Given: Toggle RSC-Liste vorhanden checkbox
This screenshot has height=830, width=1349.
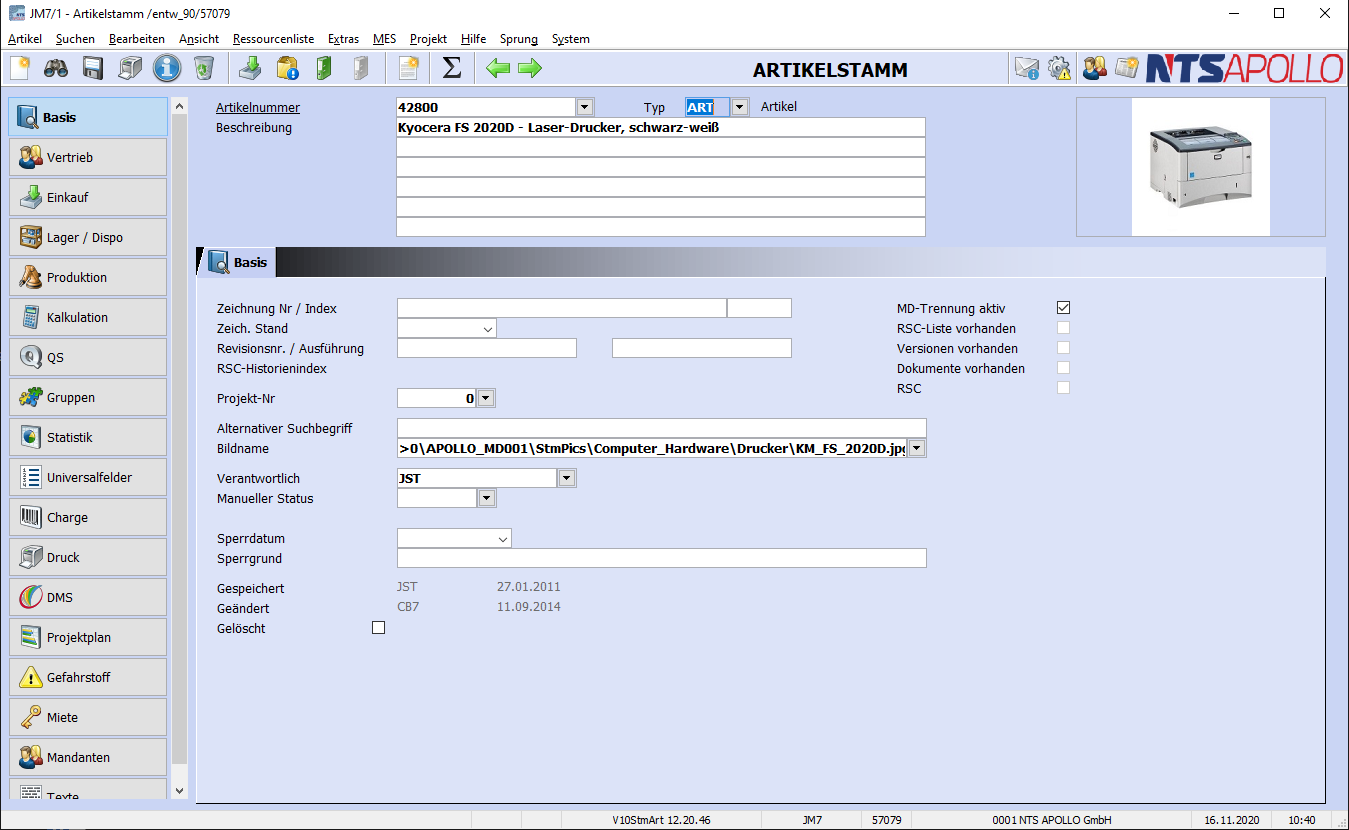Looking at the screenshot, I should click(1064, 328).
